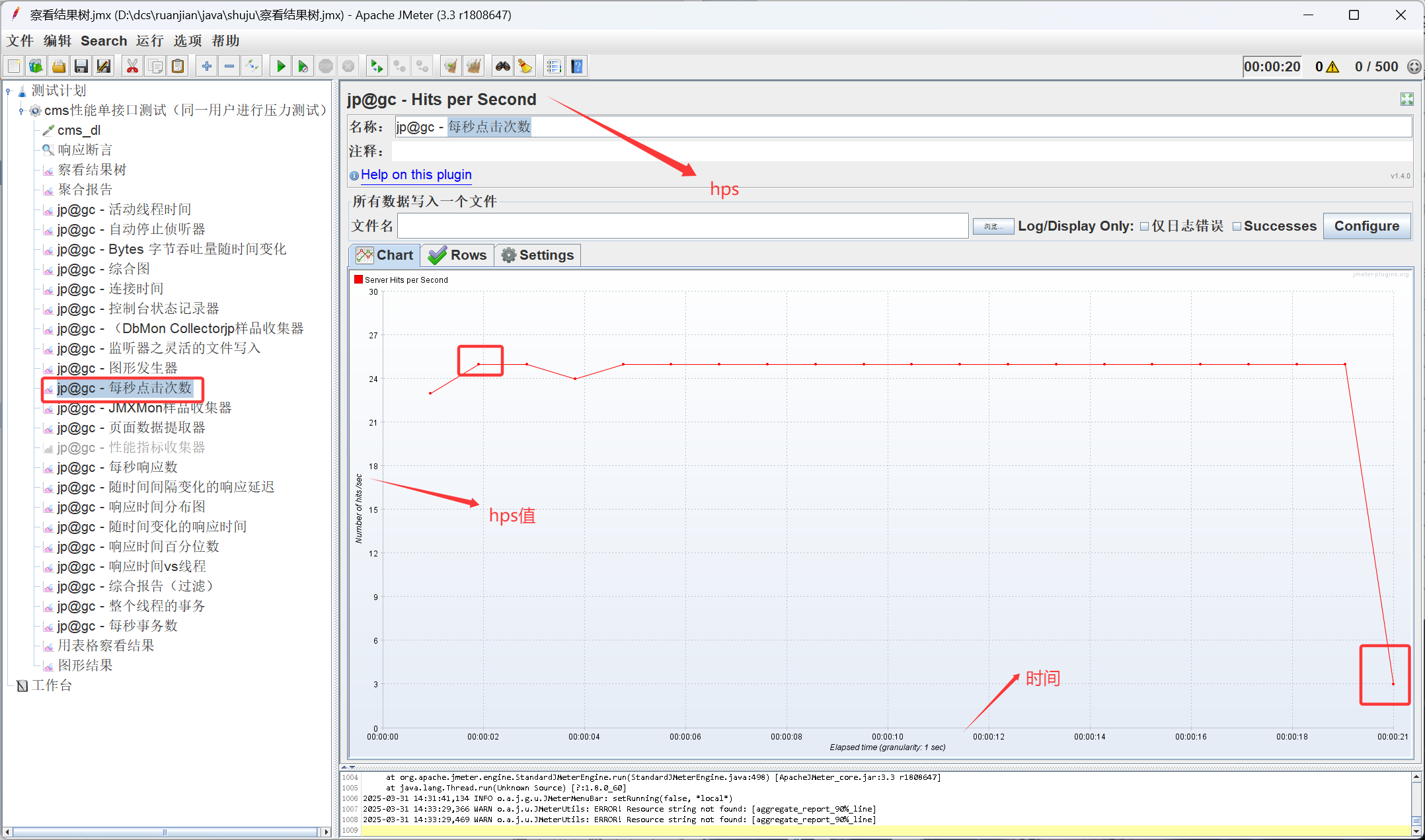Click the Save test plan floppy icon
1425x840 pixels.
click(81, 66)
